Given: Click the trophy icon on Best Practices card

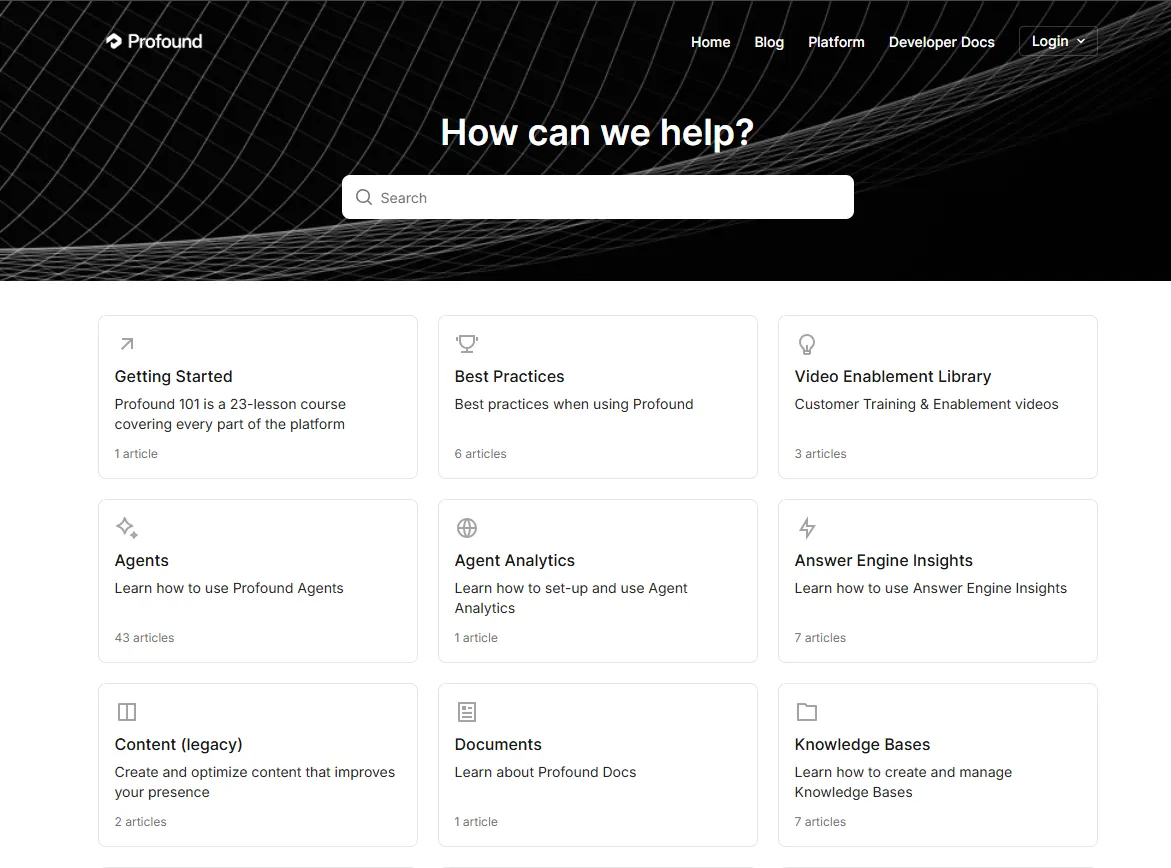Looking at the screenshot, I should pyautogui.click(x=467, y=344).
